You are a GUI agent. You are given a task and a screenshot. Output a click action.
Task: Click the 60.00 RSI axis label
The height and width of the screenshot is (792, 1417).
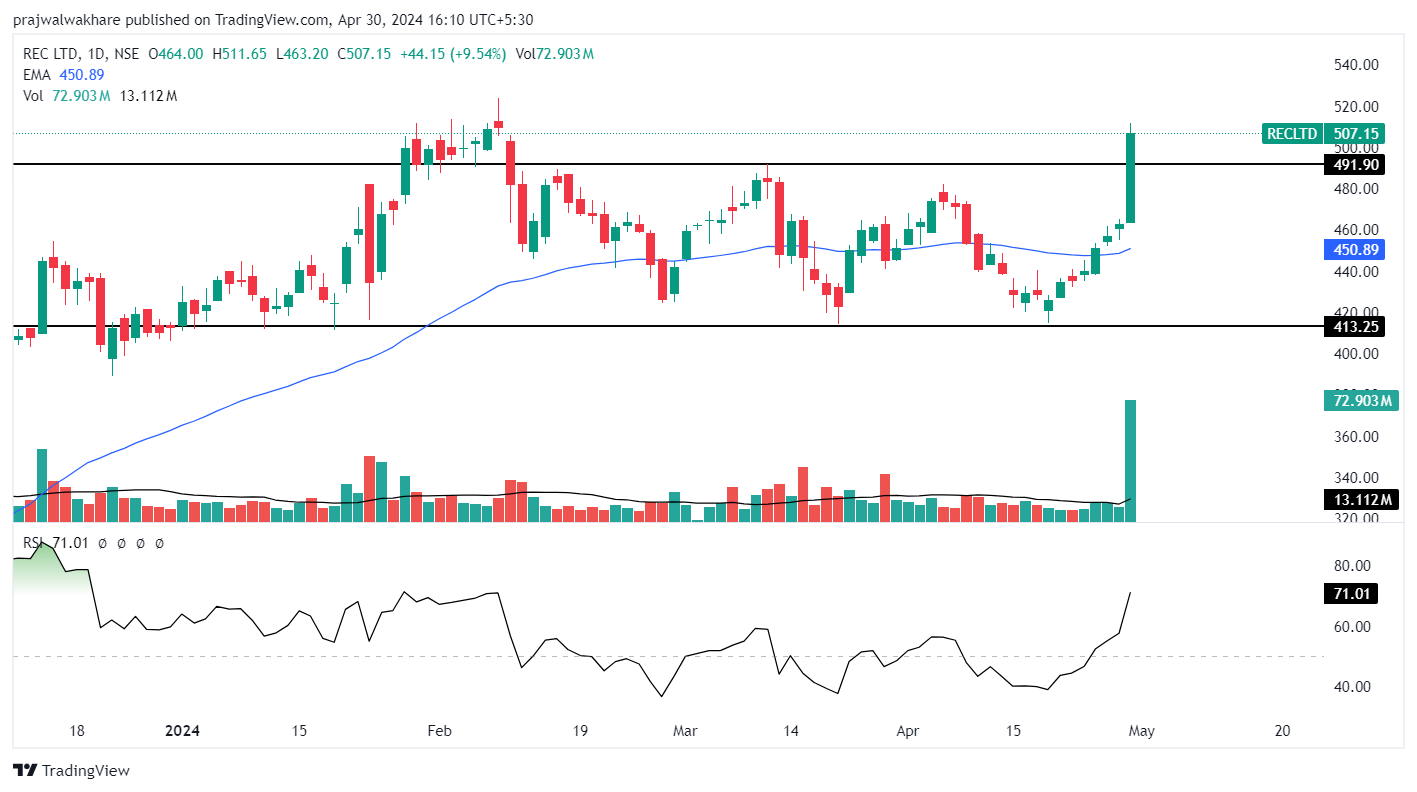point(1352,627)
